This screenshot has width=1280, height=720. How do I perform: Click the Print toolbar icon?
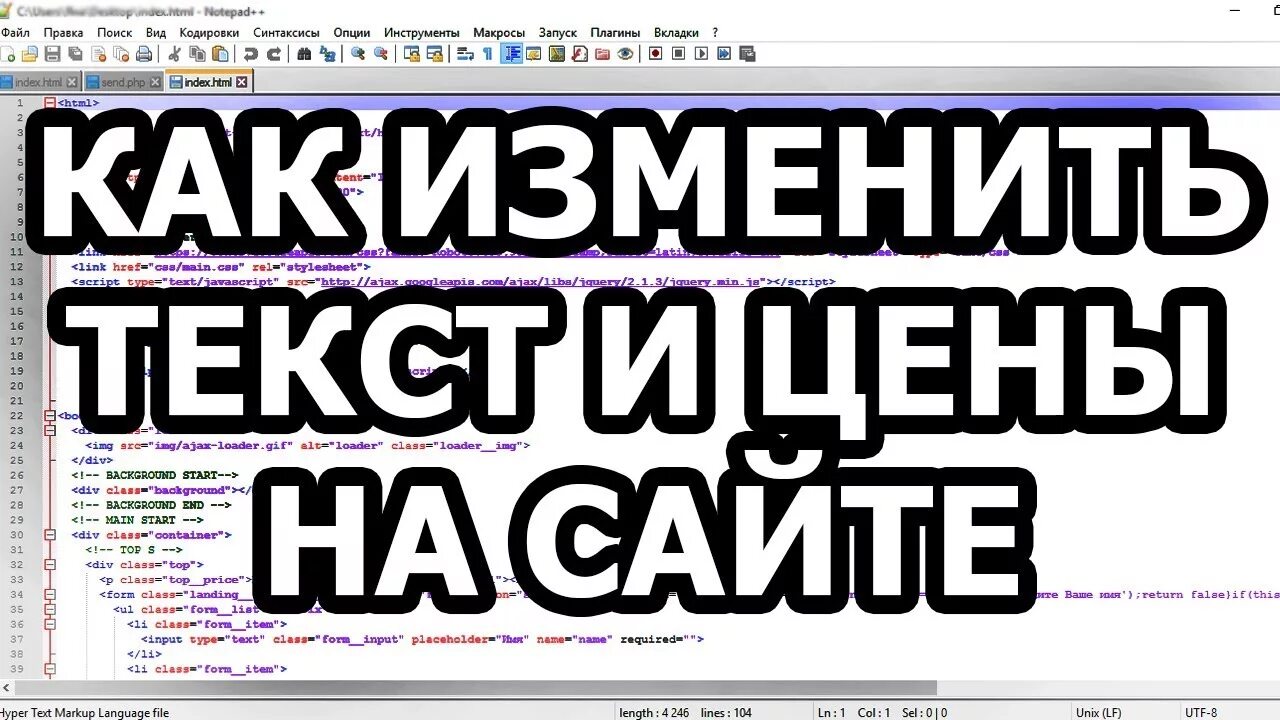tap(144, 54)
